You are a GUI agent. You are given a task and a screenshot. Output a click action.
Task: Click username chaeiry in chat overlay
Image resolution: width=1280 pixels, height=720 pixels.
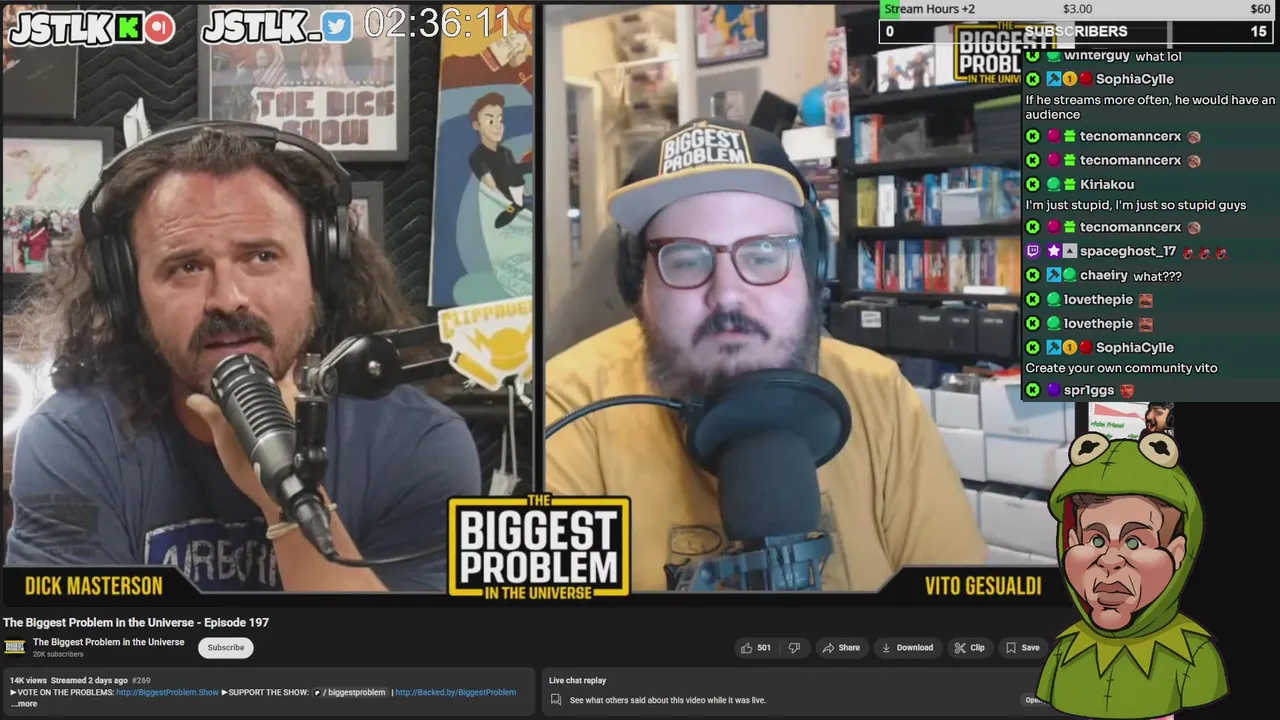coord(1104,275)
